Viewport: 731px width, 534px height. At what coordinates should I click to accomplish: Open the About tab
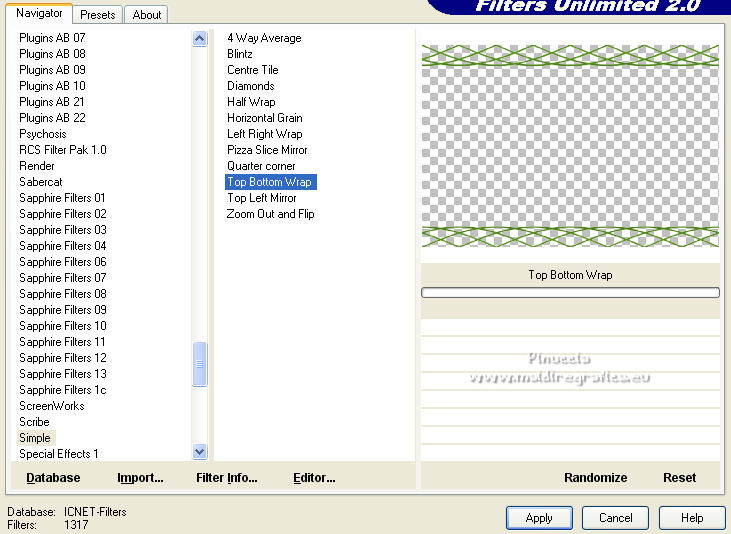(x=146, y=15)
